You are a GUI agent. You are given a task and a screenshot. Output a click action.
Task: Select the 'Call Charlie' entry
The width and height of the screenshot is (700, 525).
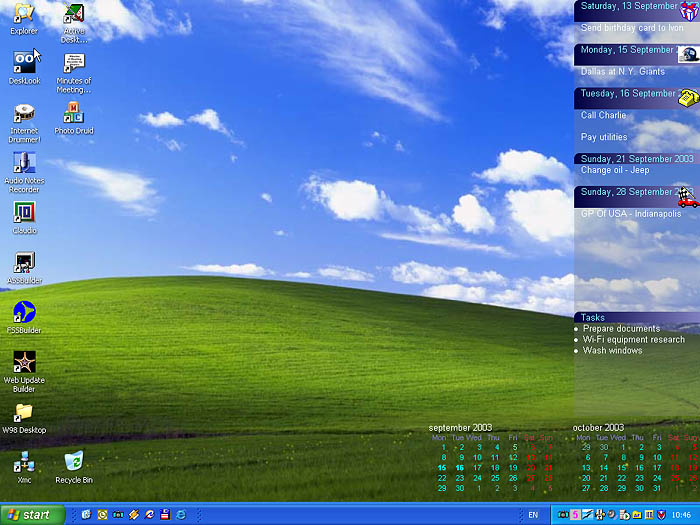(x=603, y=115)
